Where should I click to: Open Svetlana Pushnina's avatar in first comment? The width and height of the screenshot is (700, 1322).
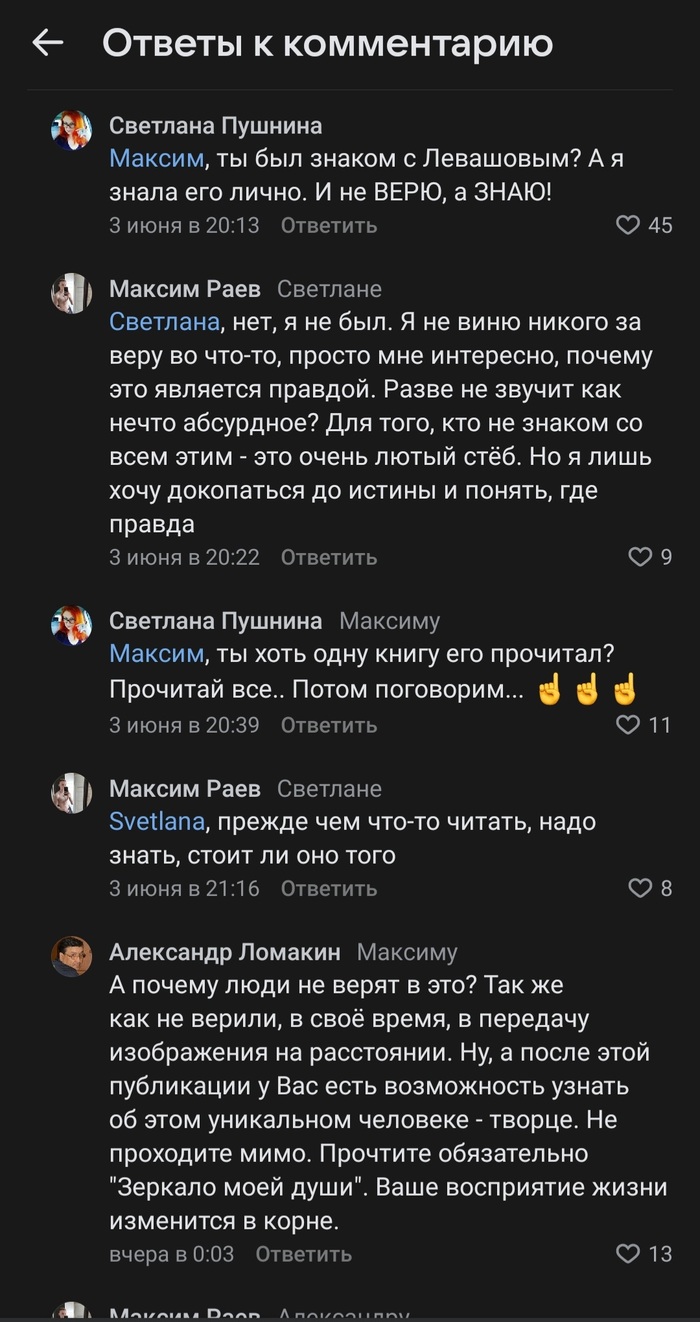71,130
